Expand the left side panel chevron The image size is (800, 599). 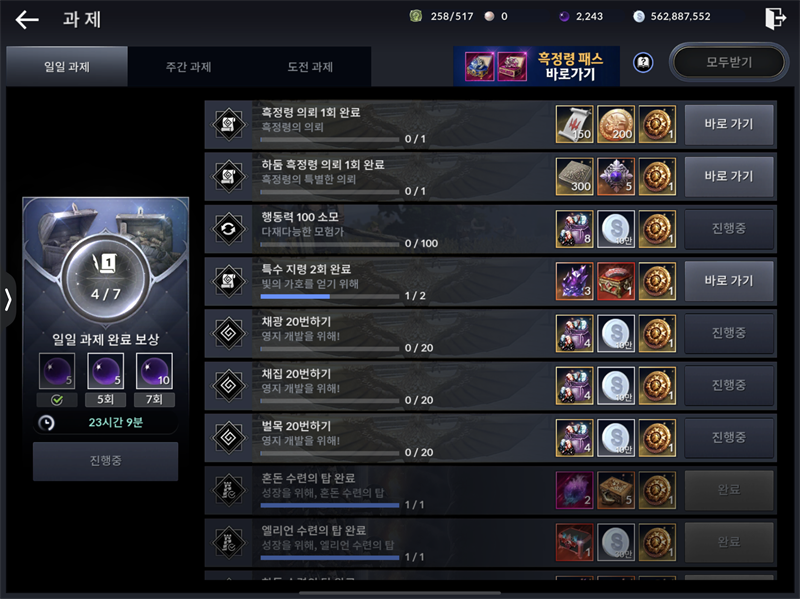(x=7, y=300)
